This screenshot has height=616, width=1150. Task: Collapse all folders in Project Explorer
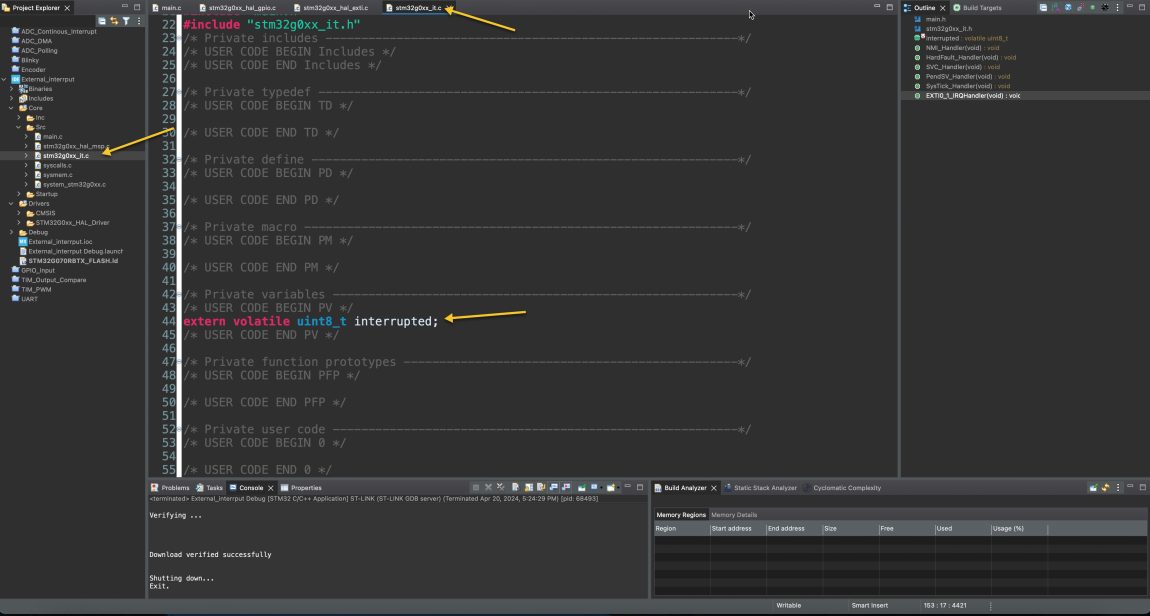(101, 19)
